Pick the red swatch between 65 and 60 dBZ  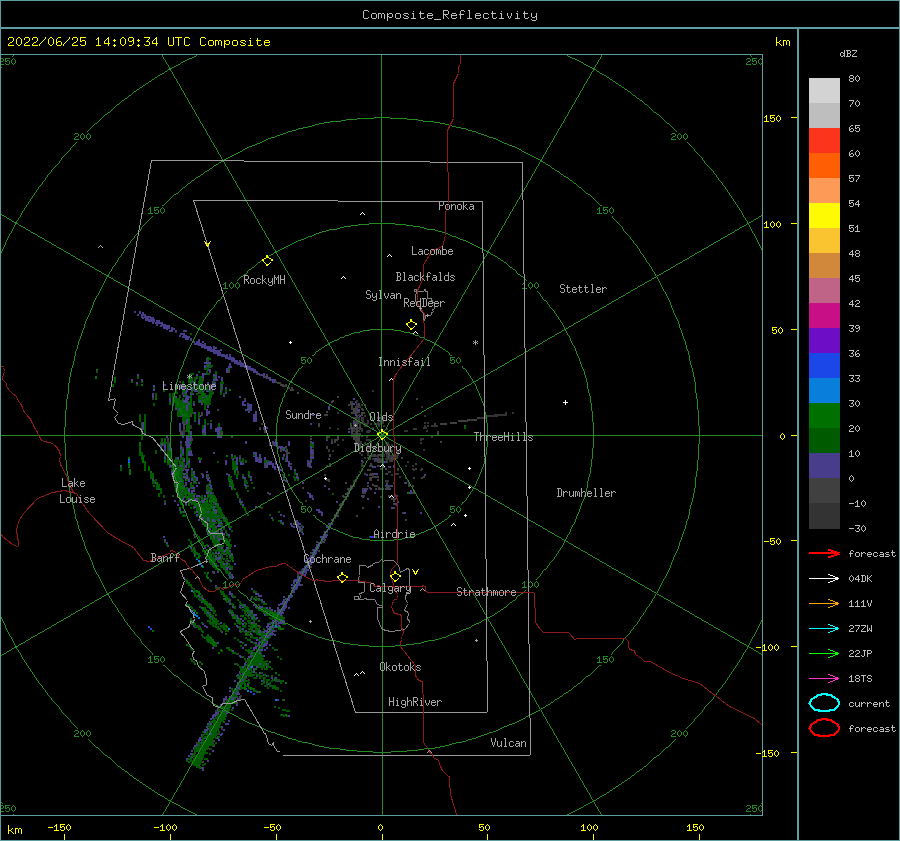(x=824, y=141)
